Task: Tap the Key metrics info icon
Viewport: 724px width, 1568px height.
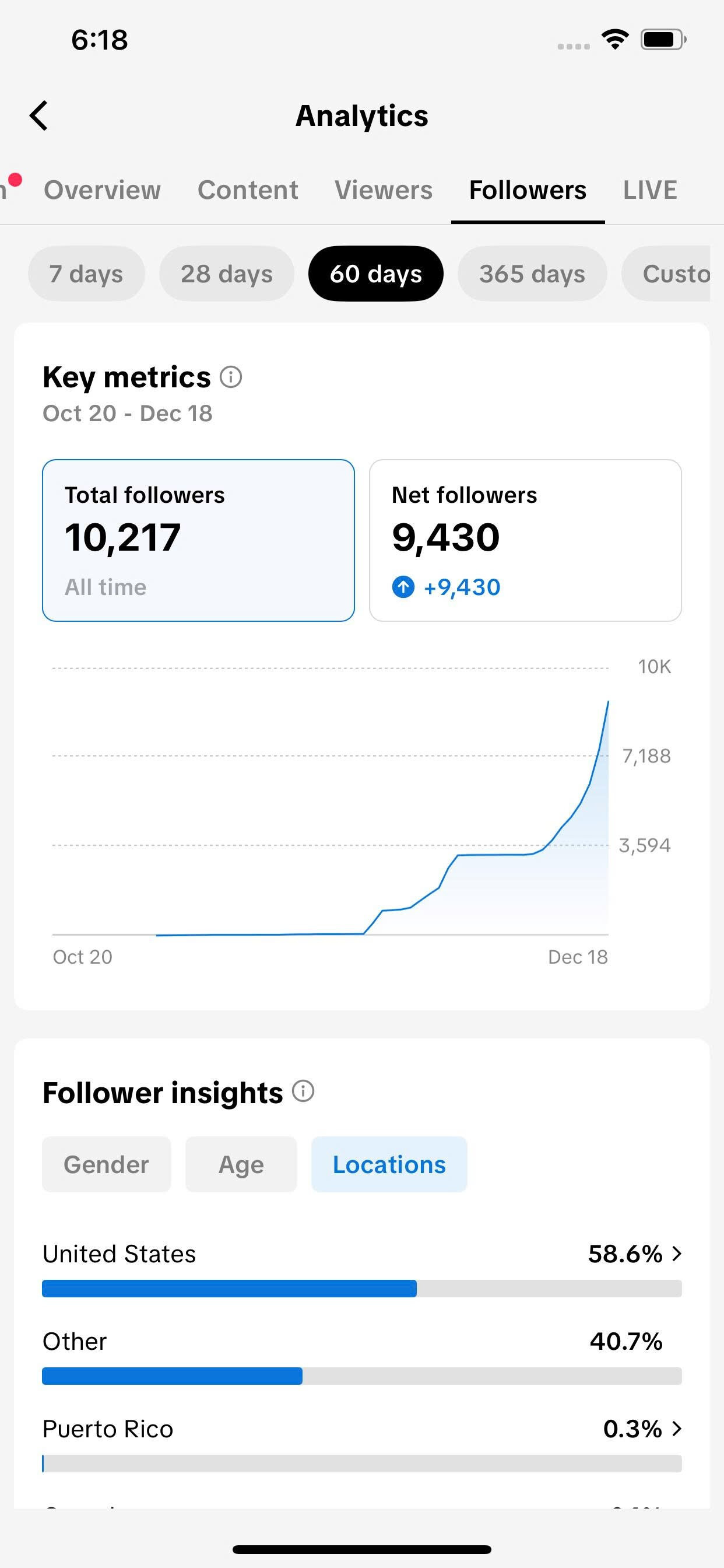Action: [231, 377]
